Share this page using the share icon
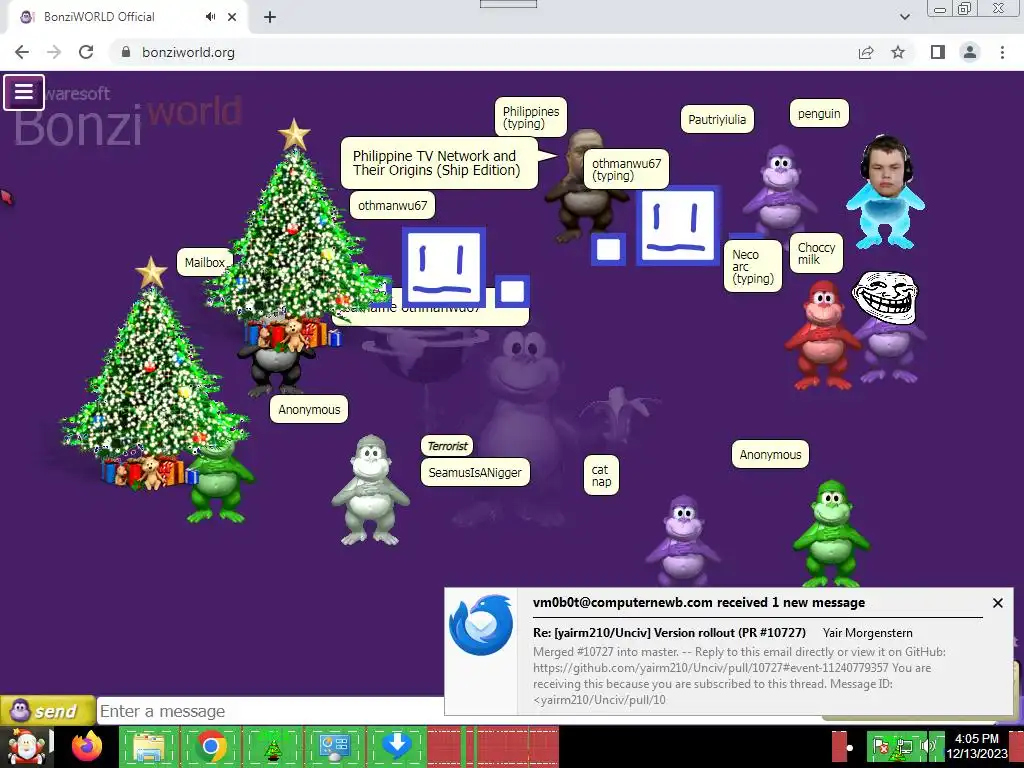The width and height of the screenshot is (1024, 768). coord(866,52)
